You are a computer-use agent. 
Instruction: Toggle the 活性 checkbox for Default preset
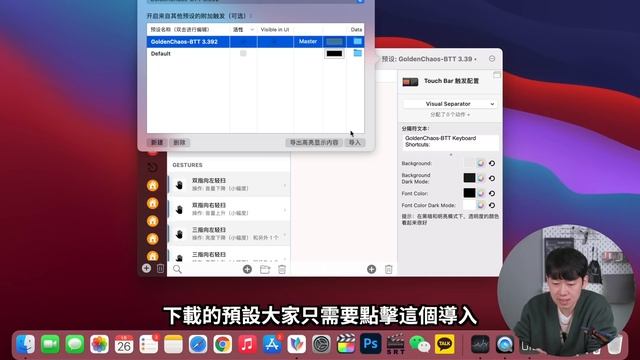pos(243,53)
